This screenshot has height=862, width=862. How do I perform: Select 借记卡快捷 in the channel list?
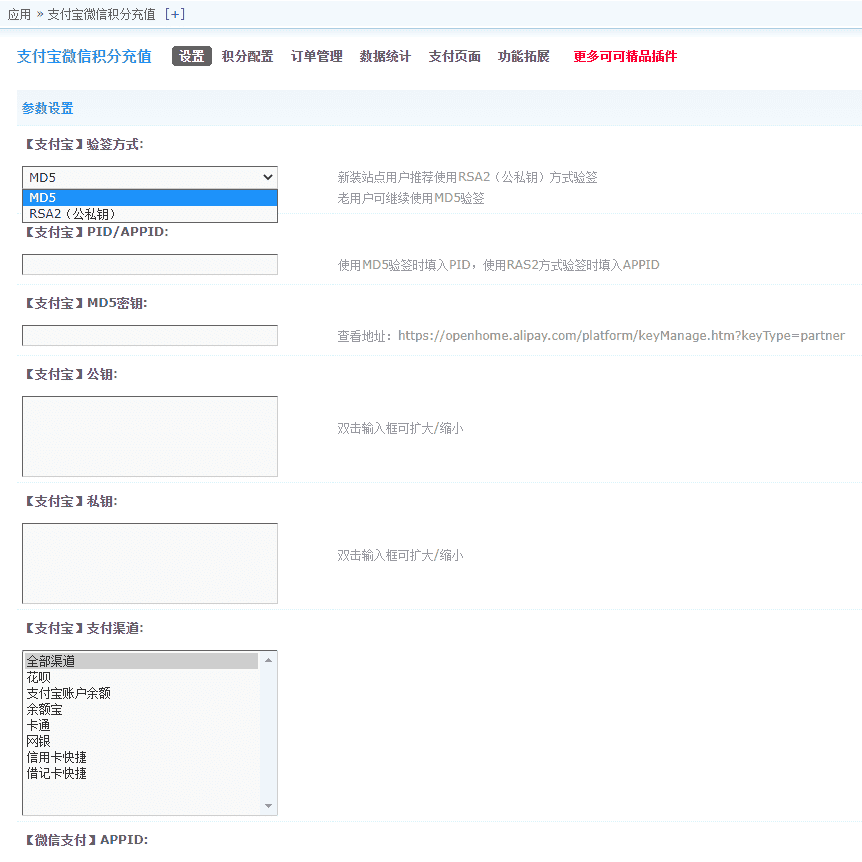pos(141,773)
